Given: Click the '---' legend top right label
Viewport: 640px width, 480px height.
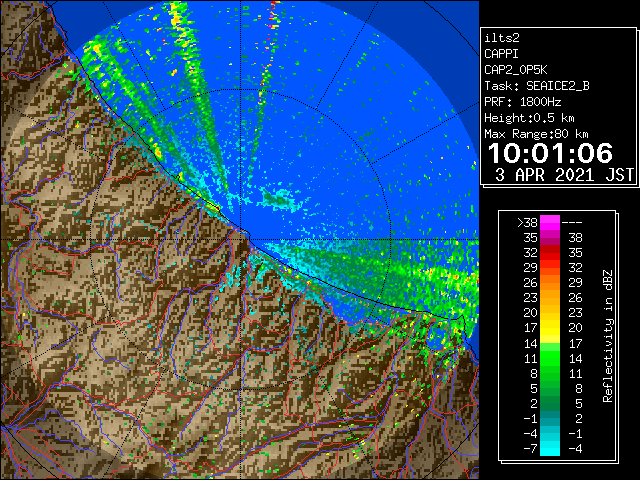Looking at the screenshot, I should (x=572, y=223).
